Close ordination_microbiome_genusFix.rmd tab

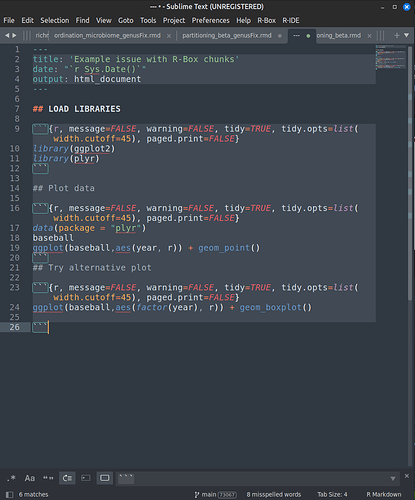tap(169, 36)
